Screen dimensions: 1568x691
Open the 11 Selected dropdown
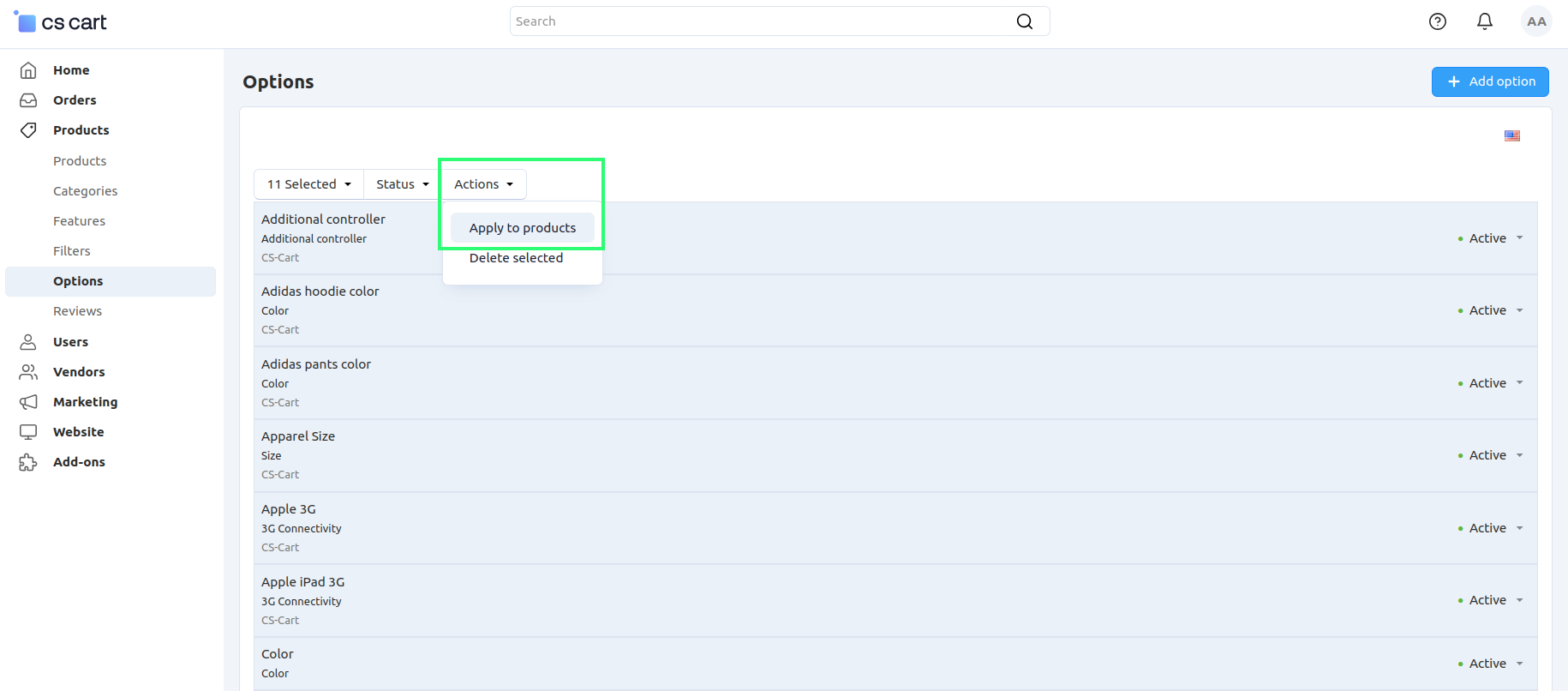click(x=308, y=184)
